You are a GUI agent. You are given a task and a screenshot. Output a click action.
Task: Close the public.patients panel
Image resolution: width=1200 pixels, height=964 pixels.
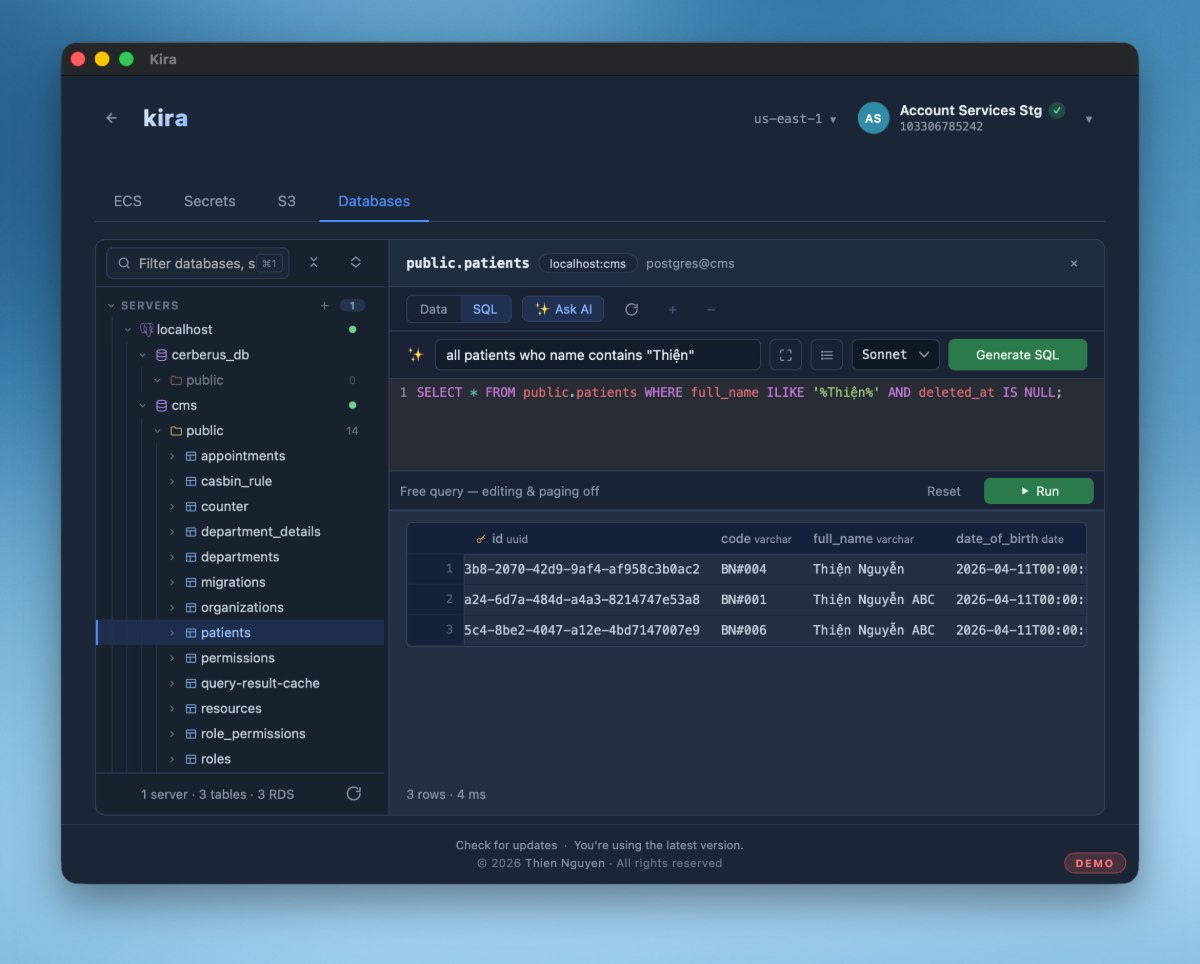[x=1074, y=264]
